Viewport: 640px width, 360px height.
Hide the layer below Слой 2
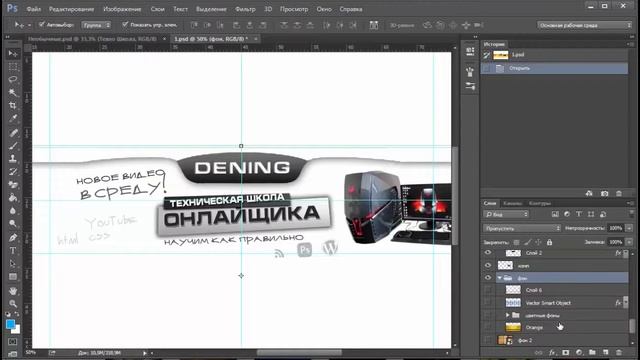[488, 265]
